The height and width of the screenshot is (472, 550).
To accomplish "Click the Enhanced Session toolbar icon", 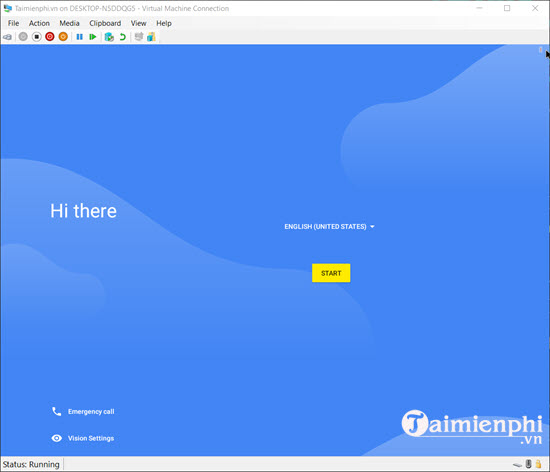I will [x=139, y=36].
